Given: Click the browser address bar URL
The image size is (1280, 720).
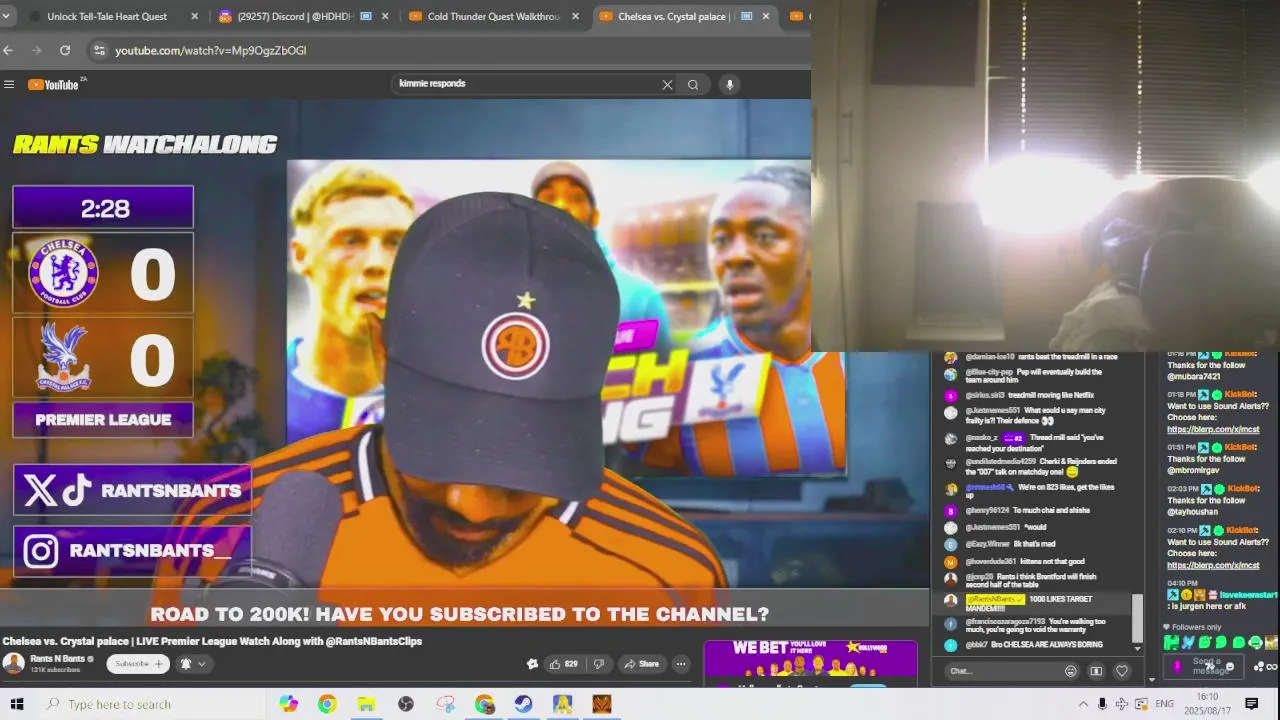Looking at the screenshot, I should click(x=210, y=50).
